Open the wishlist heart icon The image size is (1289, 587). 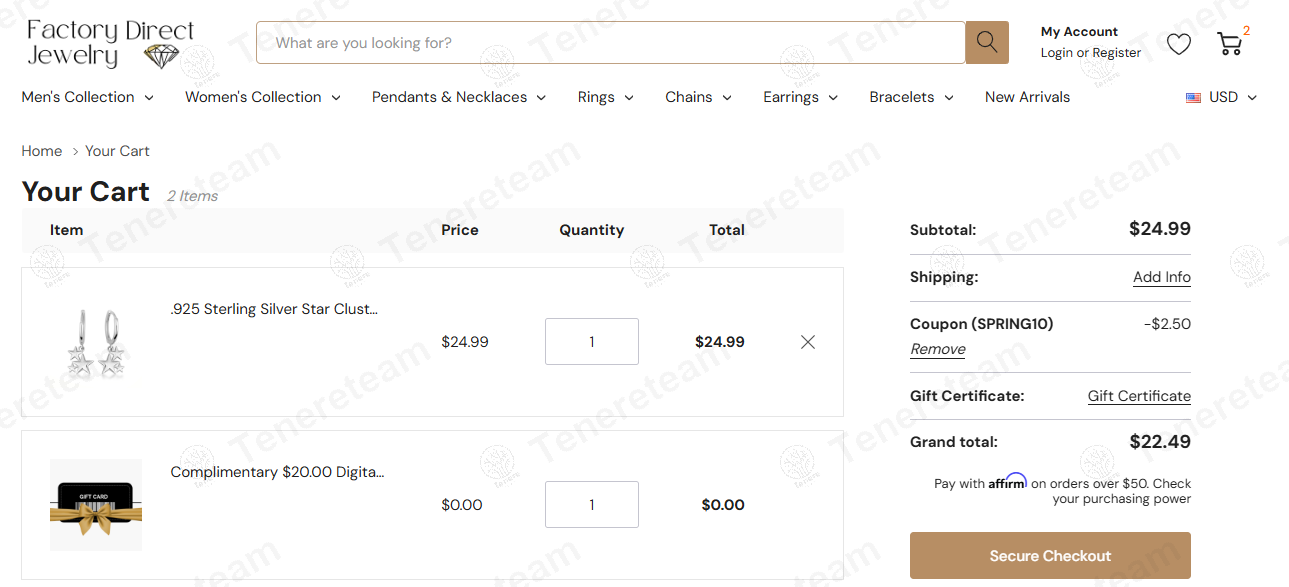[x=1179, y=43]
